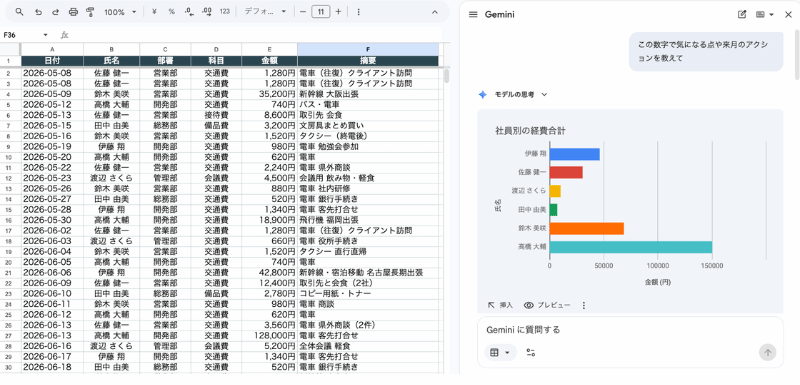The width and height of the screenshot is (800, 385).
Task: Open chart more options menu
Action: (584, 305)
